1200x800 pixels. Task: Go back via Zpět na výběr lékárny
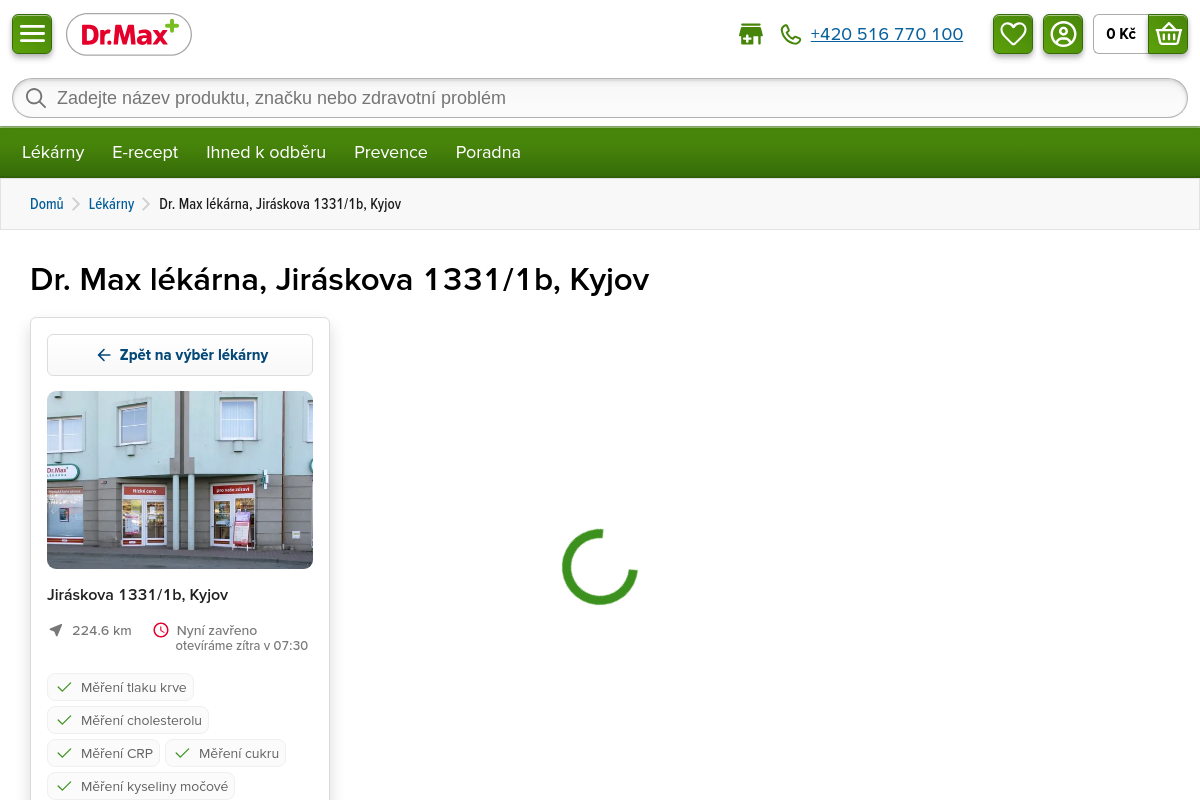(x=180, y=355)
